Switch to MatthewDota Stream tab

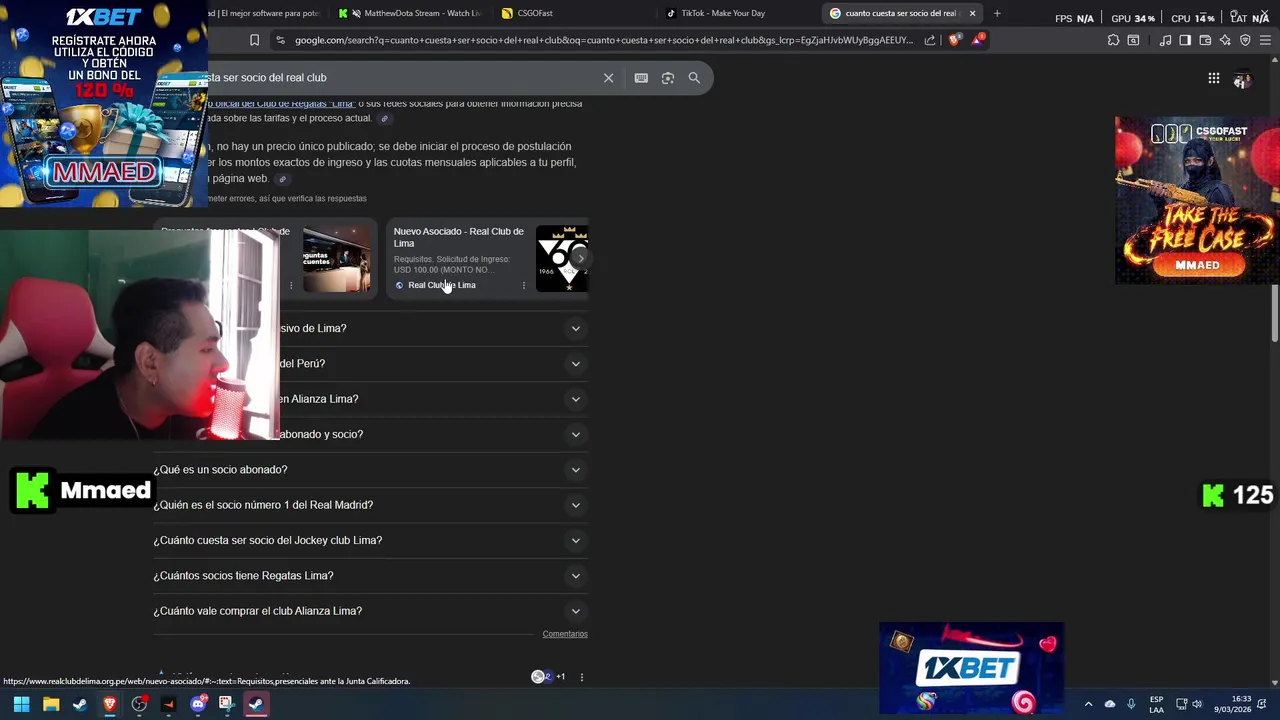[412, 13]
